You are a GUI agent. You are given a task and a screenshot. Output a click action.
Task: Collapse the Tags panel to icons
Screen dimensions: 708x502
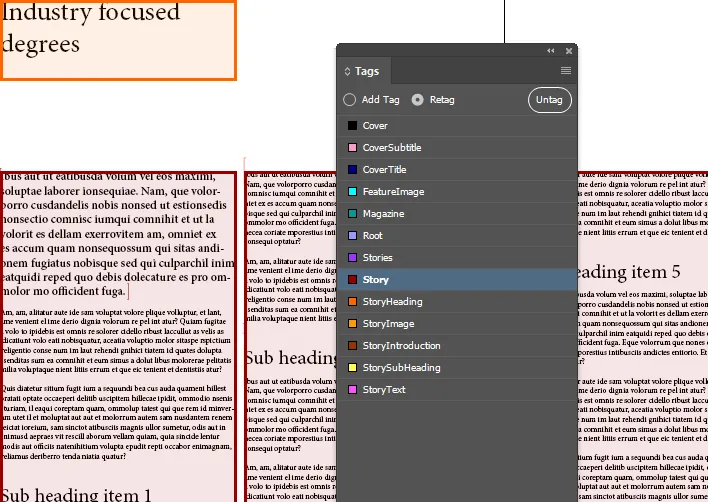550,51
